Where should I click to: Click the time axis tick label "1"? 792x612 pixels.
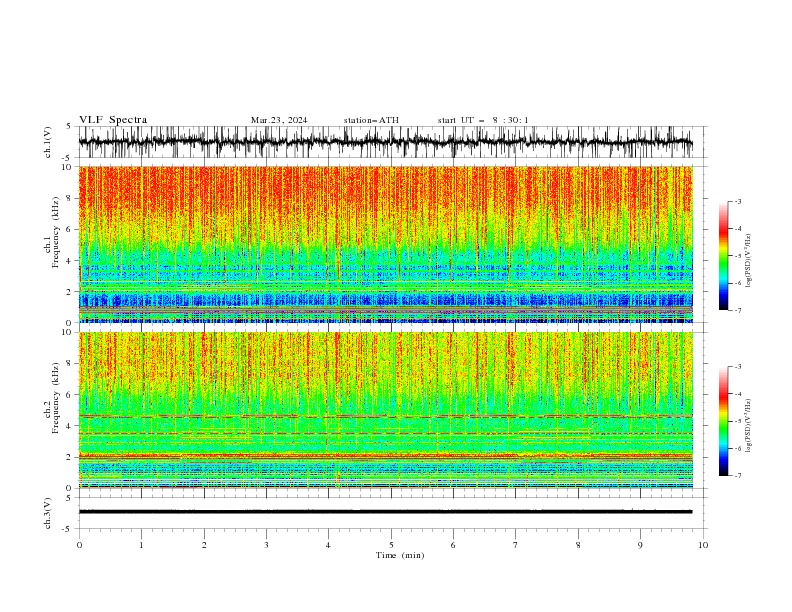coord(141,545)
